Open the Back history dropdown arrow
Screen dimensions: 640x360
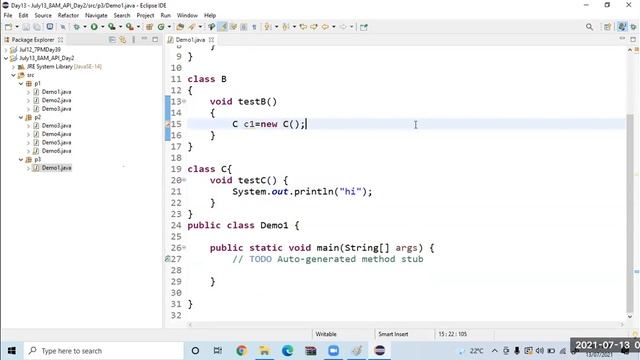(x=333, y=27)
